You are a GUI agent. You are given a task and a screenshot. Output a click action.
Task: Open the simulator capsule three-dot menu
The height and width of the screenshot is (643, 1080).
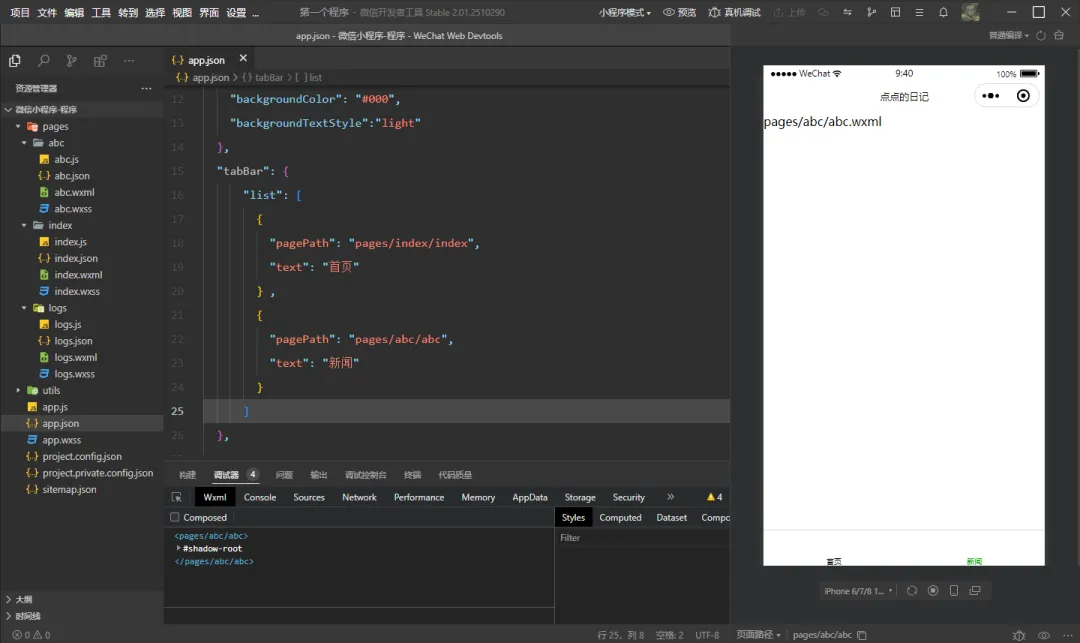point(990,96)
